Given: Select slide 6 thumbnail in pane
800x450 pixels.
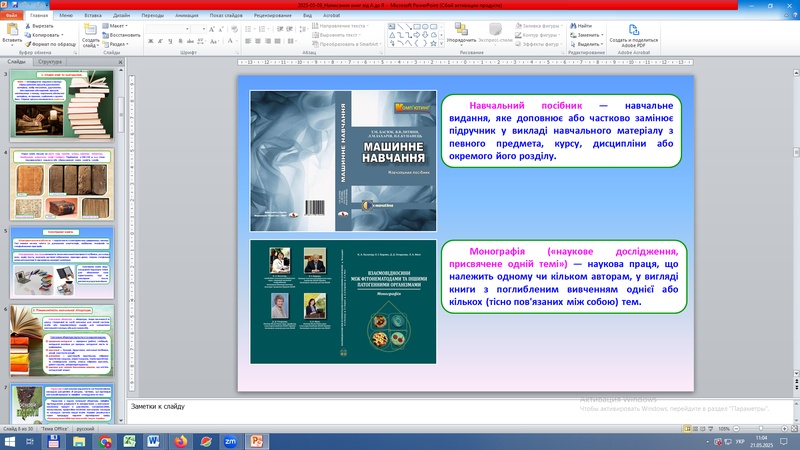Looking at the screenshot, I should 62,341.
